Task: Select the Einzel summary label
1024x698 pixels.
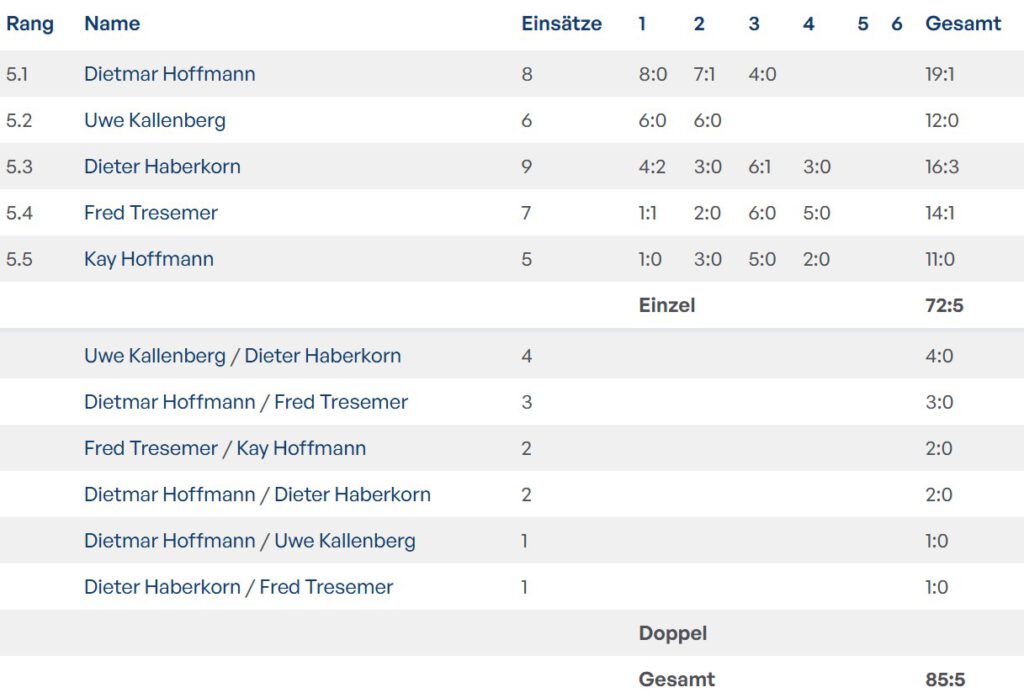Action: tap(666, 306)
